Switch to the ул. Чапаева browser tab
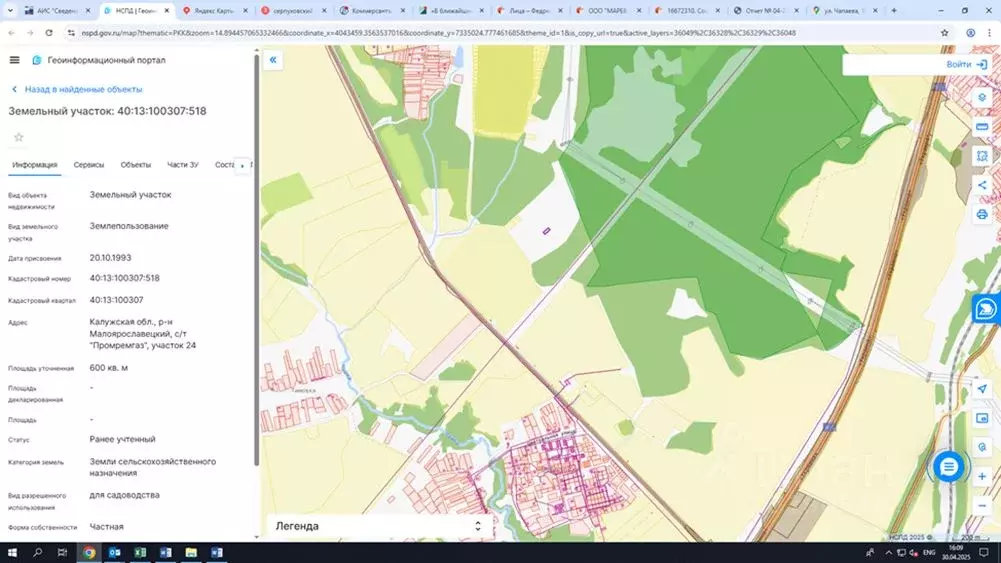Image resolution: width=1001 pixels, height=563 pixels. (843, 10)
